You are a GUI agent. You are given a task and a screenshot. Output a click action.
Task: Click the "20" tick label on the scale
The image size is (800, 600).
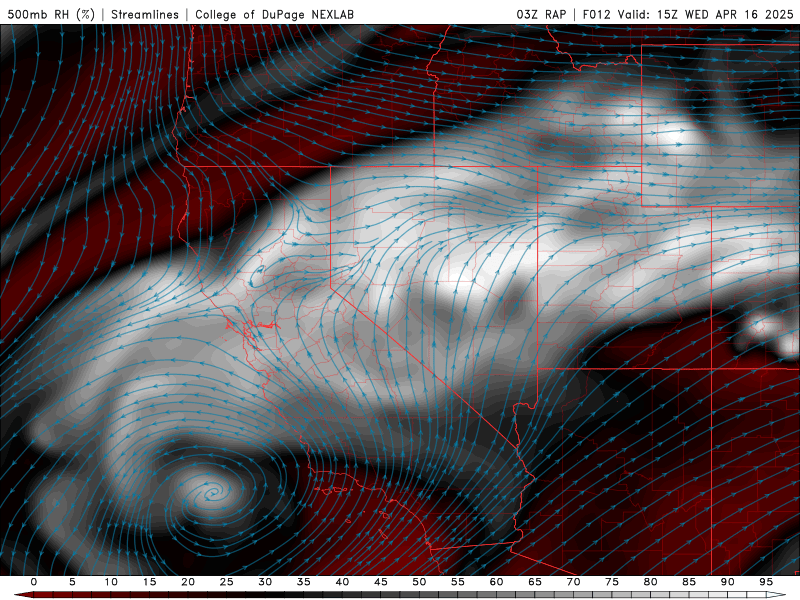pos(188,582)
